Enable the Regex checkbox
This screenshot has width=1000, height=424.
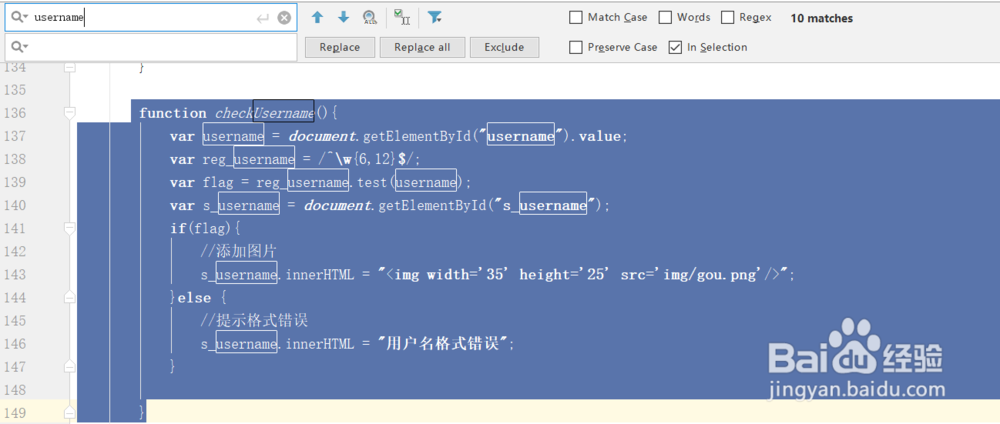click(728, 18)
